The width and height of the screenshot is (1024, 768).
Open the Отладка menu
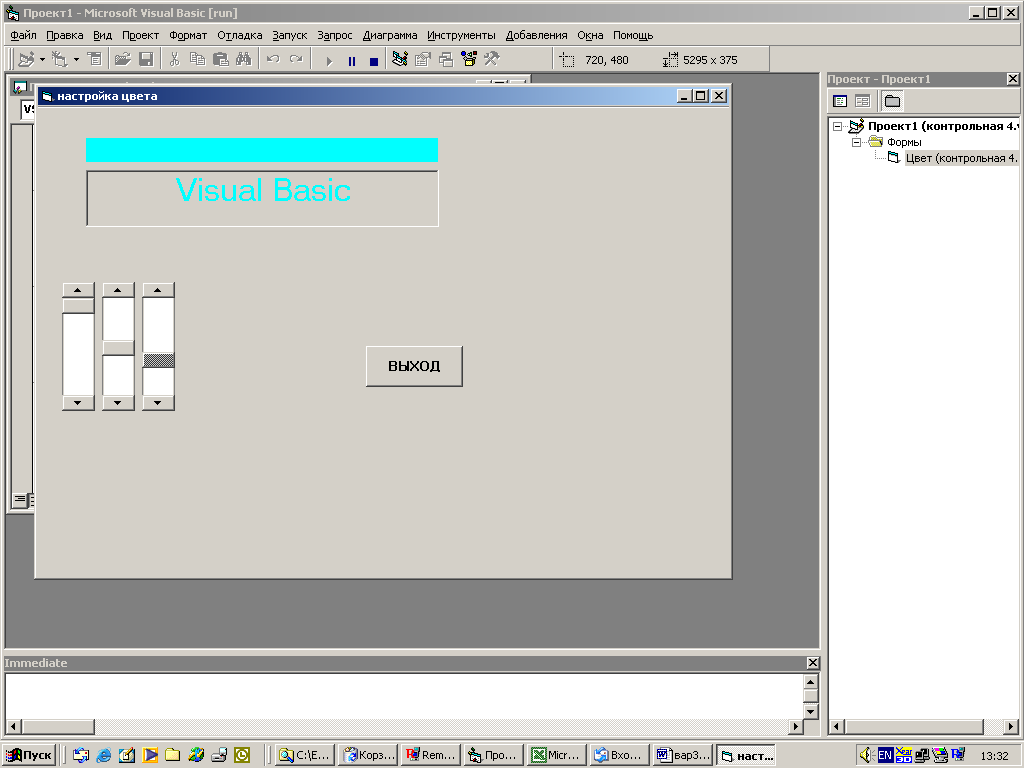pyautogui.click(x=240, y=35)
